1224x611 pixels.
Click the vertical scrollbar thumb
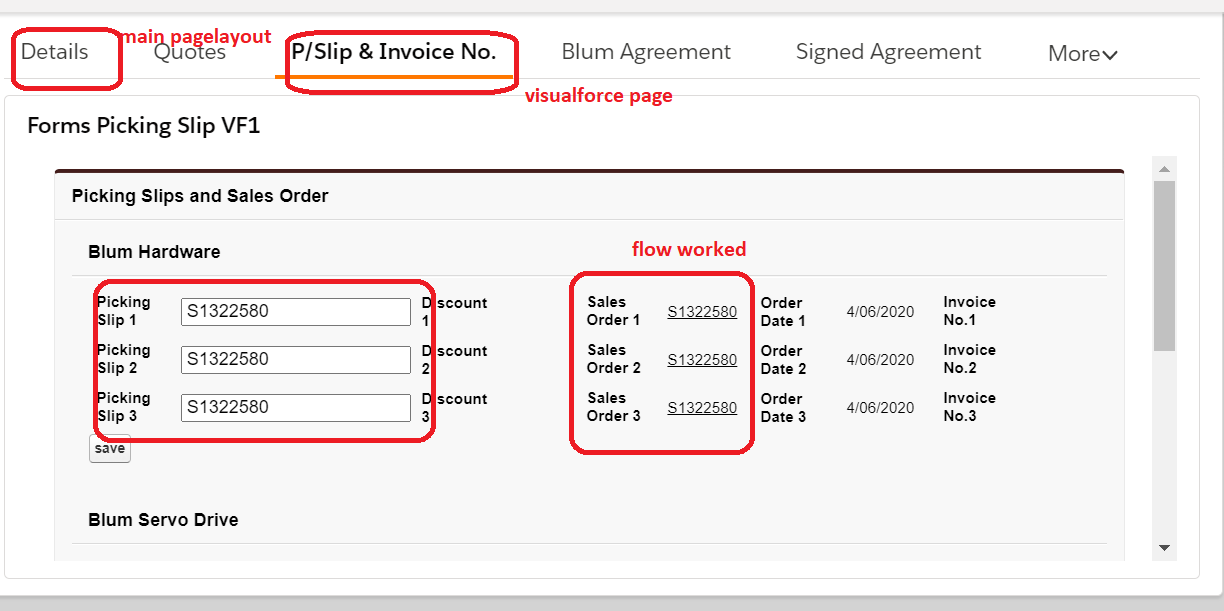pyautogui.click(x=1164, y=265)
